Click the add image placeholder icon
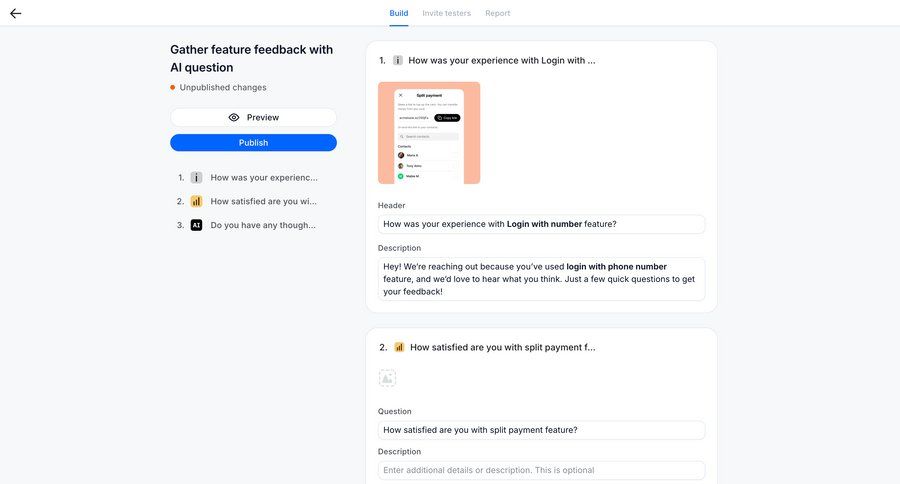Screen dimensions: 900x484 [387, 378]
